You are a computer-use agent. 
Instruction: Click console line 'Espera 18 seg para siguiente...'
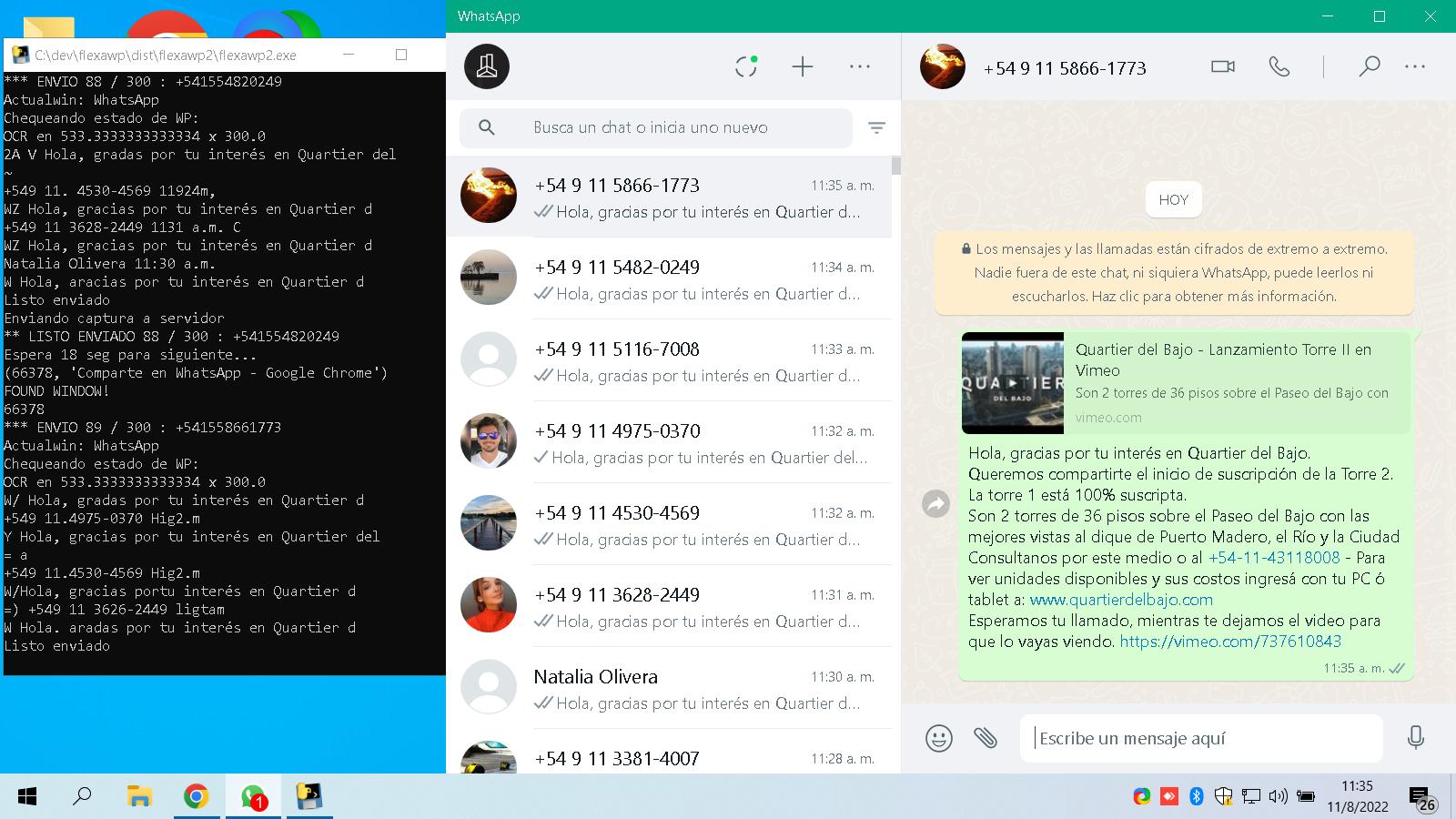130,355
